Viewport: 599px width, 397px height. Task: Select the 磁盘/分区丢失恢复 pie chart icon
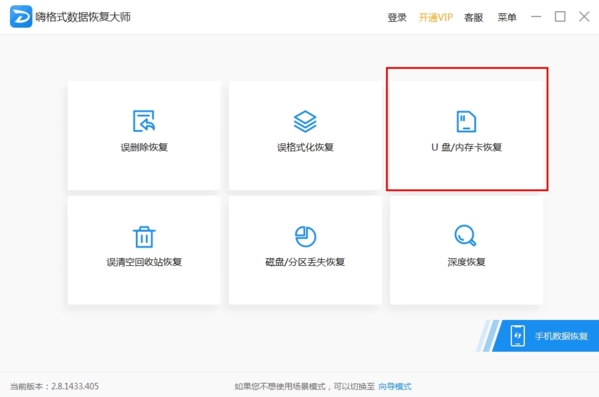(305, 236)
